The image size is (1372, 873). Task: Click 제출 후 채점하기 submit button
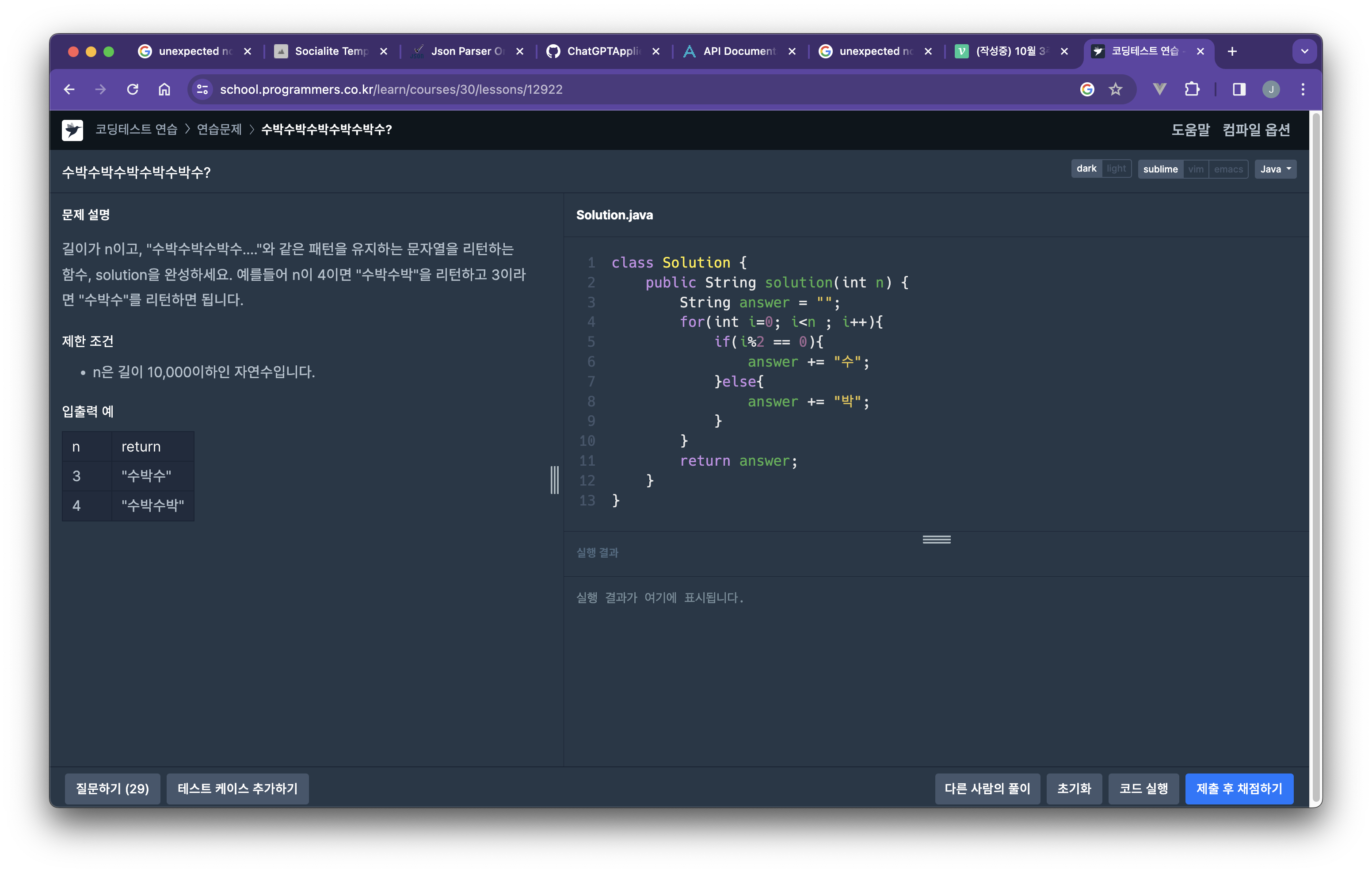point(1239,789)
